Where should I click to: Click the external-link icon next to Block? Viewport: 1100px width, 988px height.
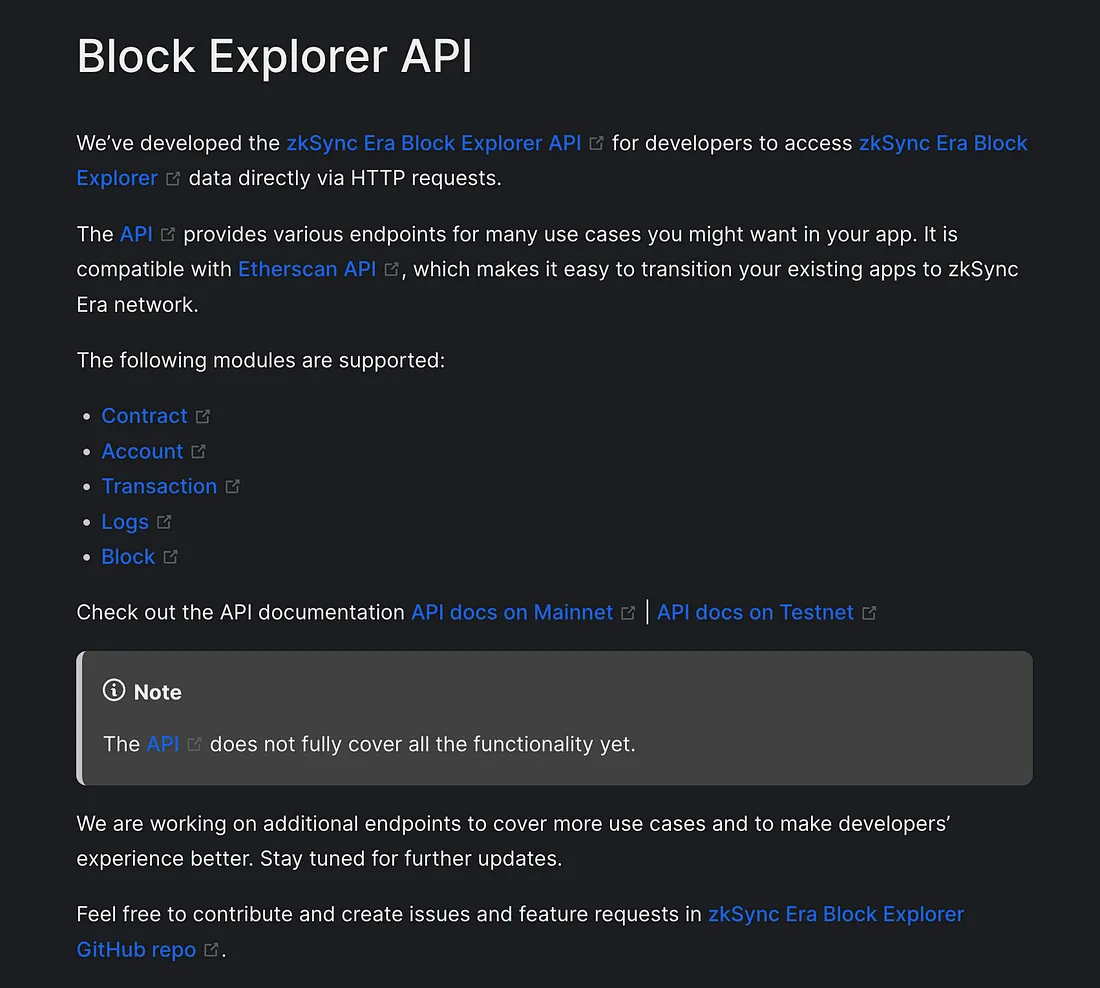click(170, 557)
